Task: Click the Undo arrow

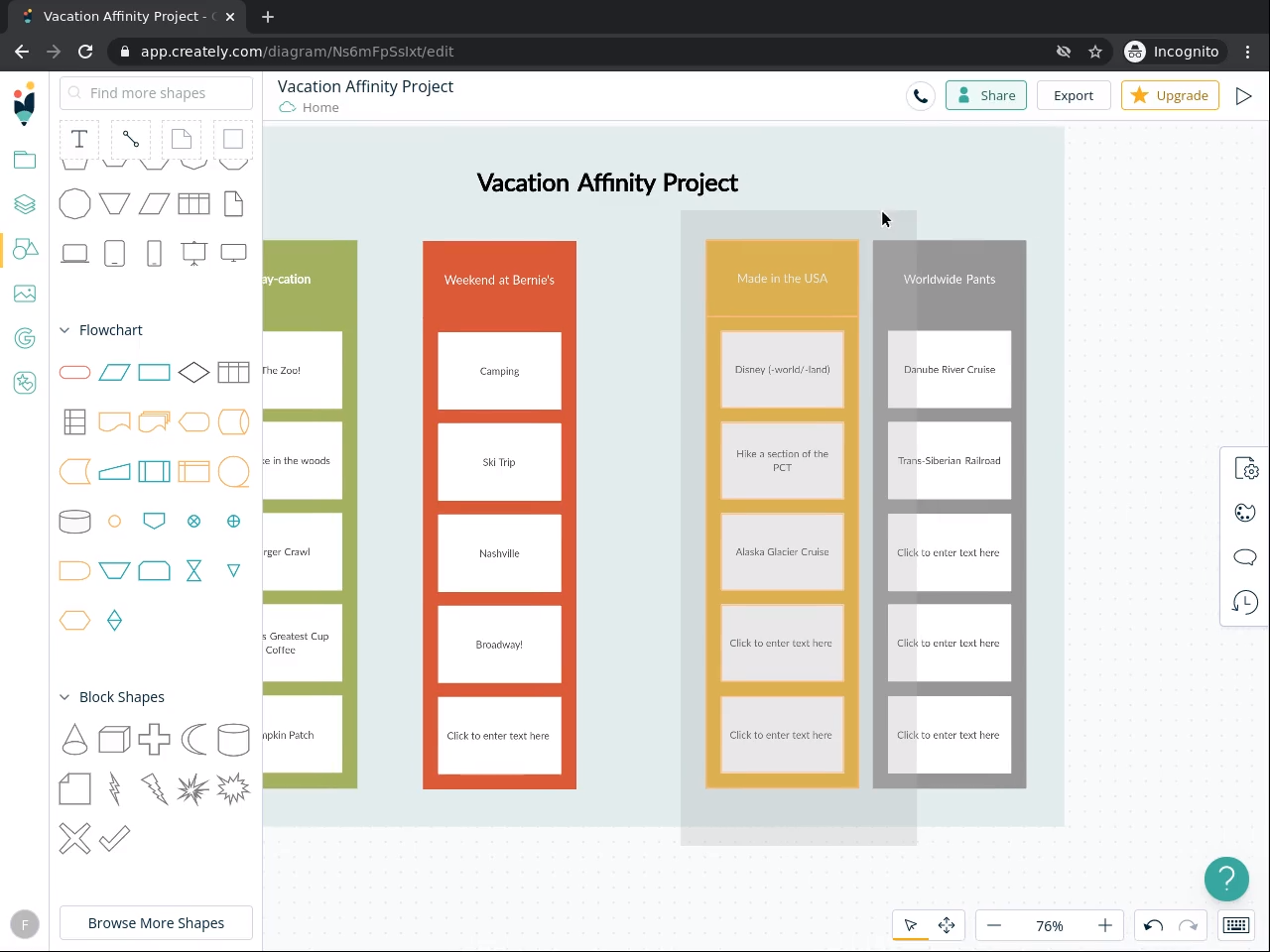Action: click(x=1153, y=925)
